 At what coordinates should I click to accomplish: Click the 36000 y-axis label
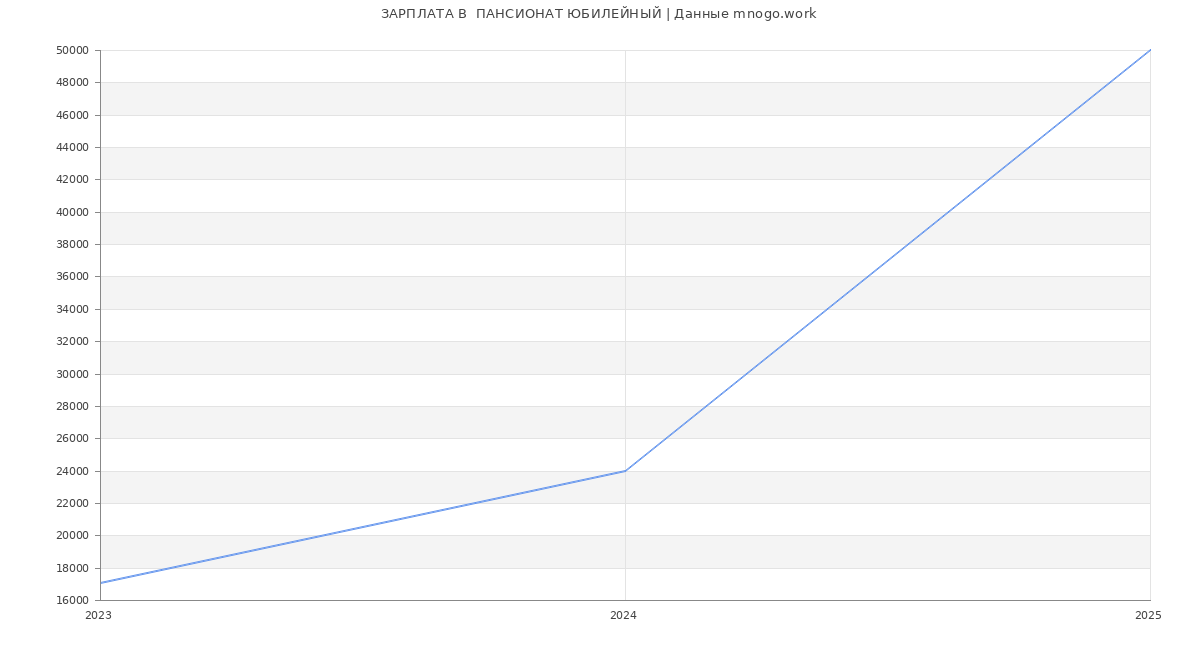click(x=72, y=277)
